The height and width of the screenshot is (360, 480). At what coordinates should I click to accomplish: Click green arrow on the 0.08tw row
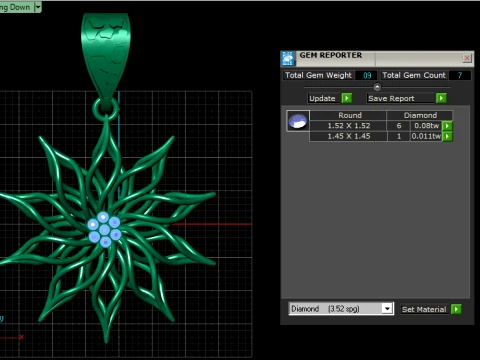click(x=447, y=126)
